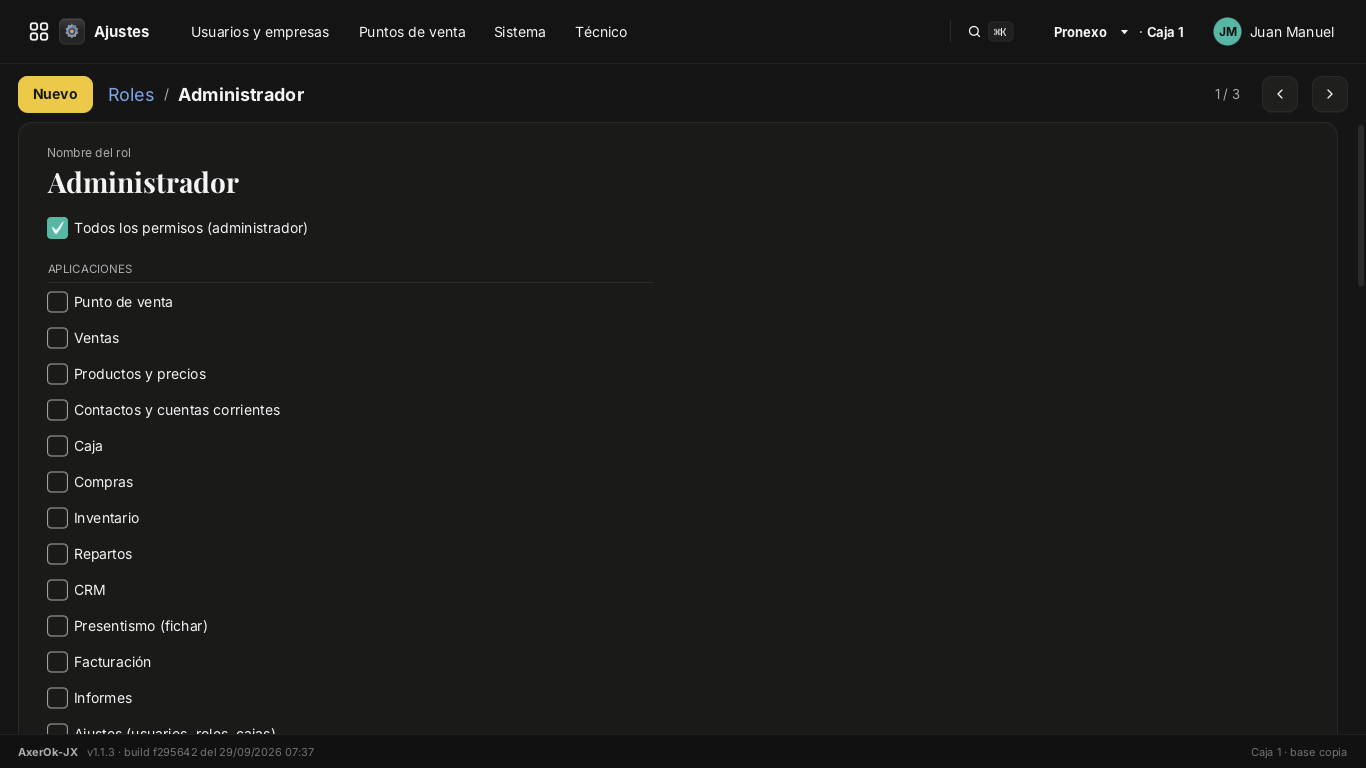Click the Administrador breadcrumb title
The height and width of the screenshot is (768, 1366).
click(241, 94)
